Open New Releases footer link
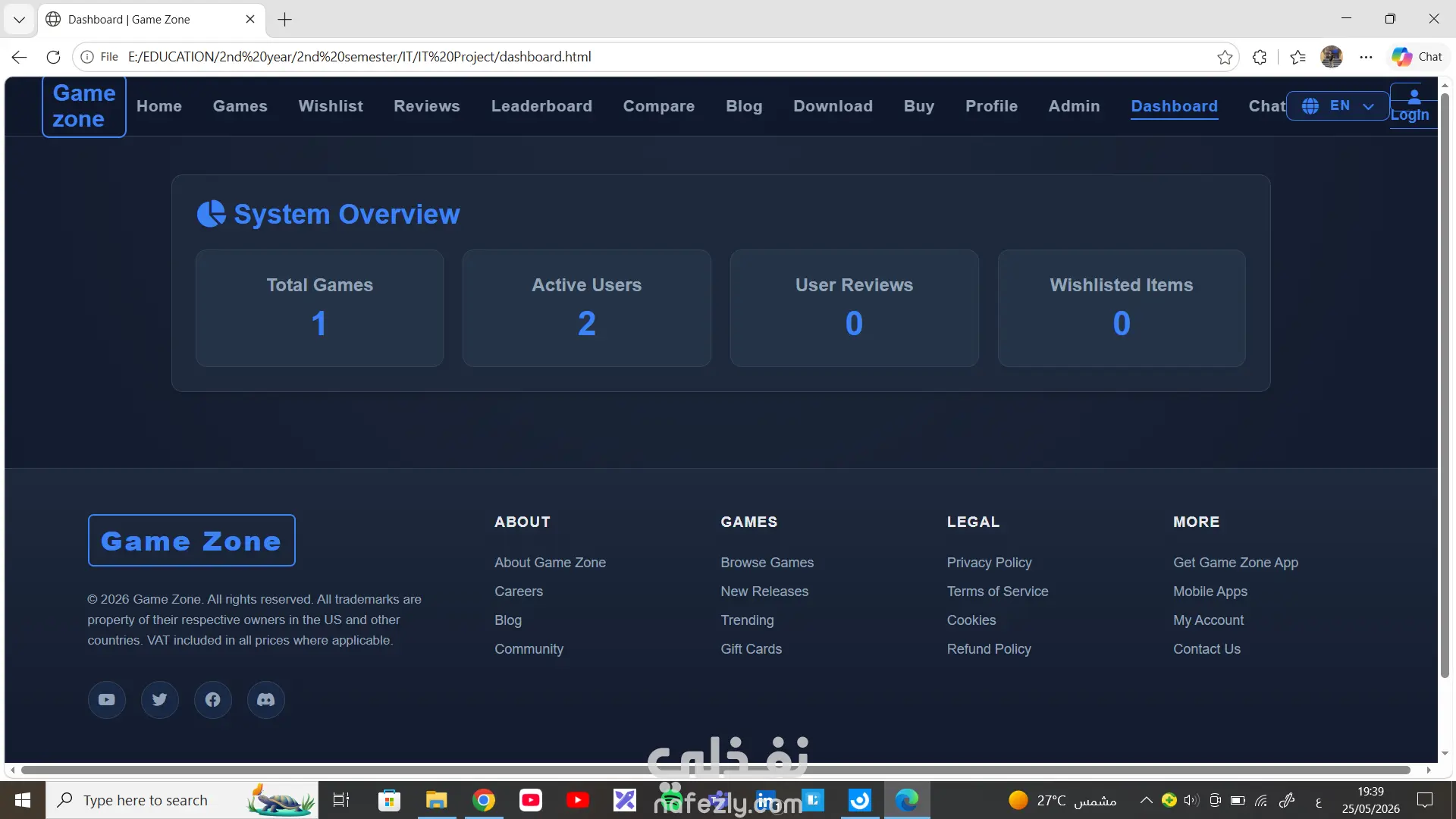The width and height of the screenshot is (1456, 819). 764,591
